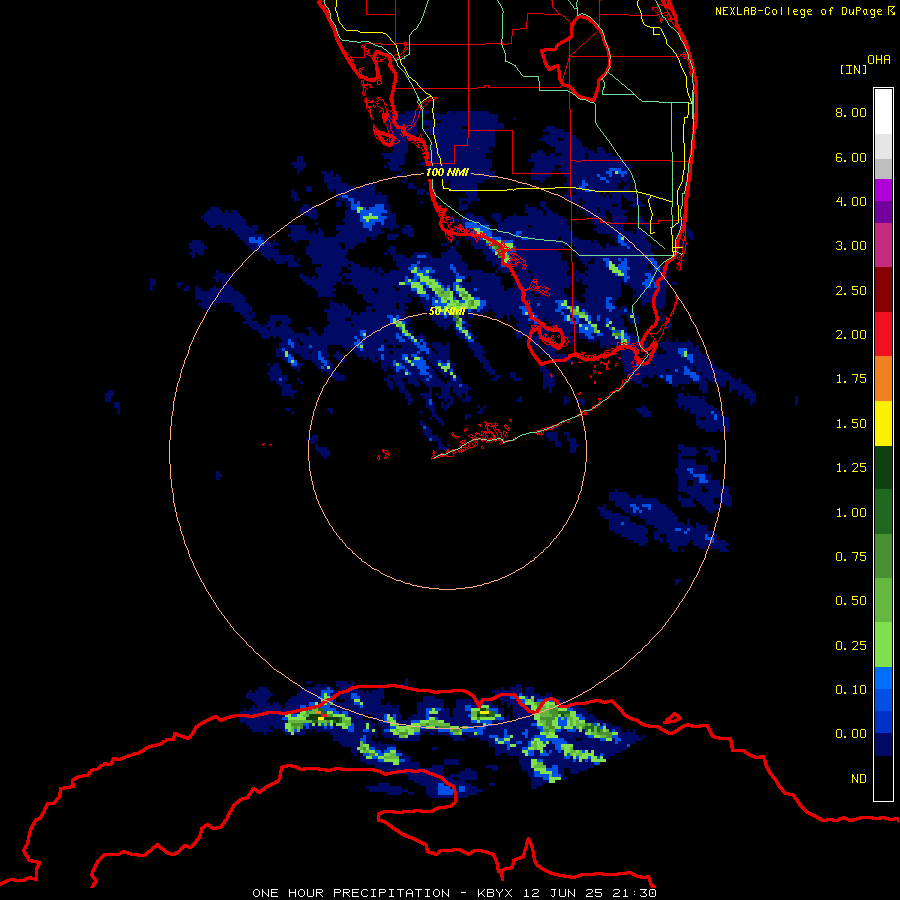
Task: Click the One Hour Precipitation KBYX title
Action: [454, 893]
